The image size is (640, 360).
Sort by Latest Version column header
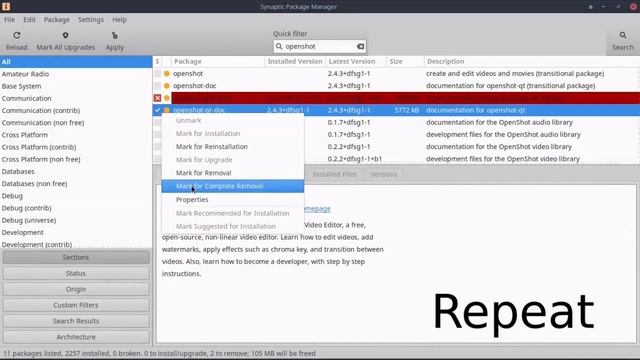click(x=356, y=62)
